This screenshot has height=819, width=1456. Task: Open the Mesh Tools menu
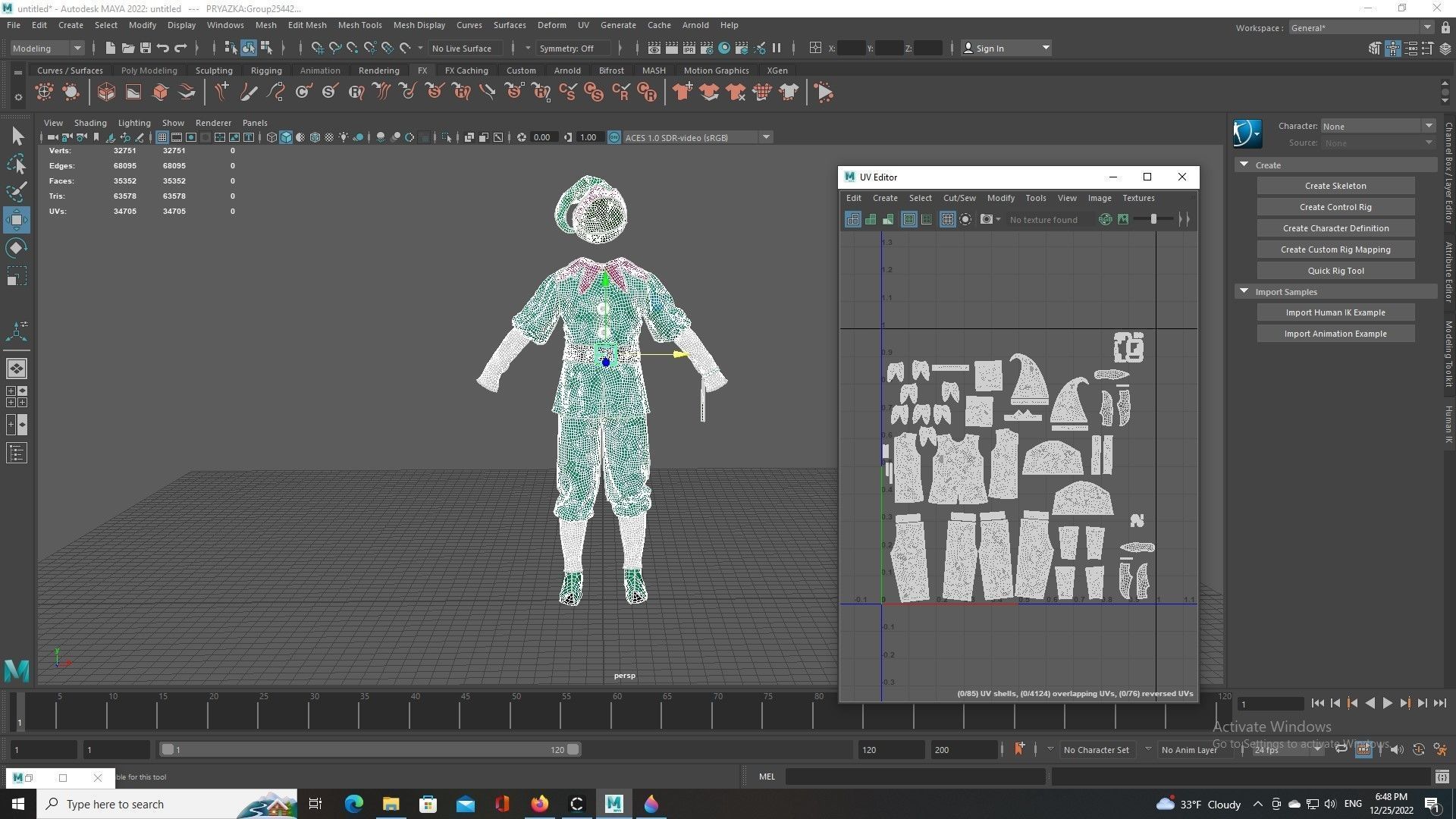359,25
